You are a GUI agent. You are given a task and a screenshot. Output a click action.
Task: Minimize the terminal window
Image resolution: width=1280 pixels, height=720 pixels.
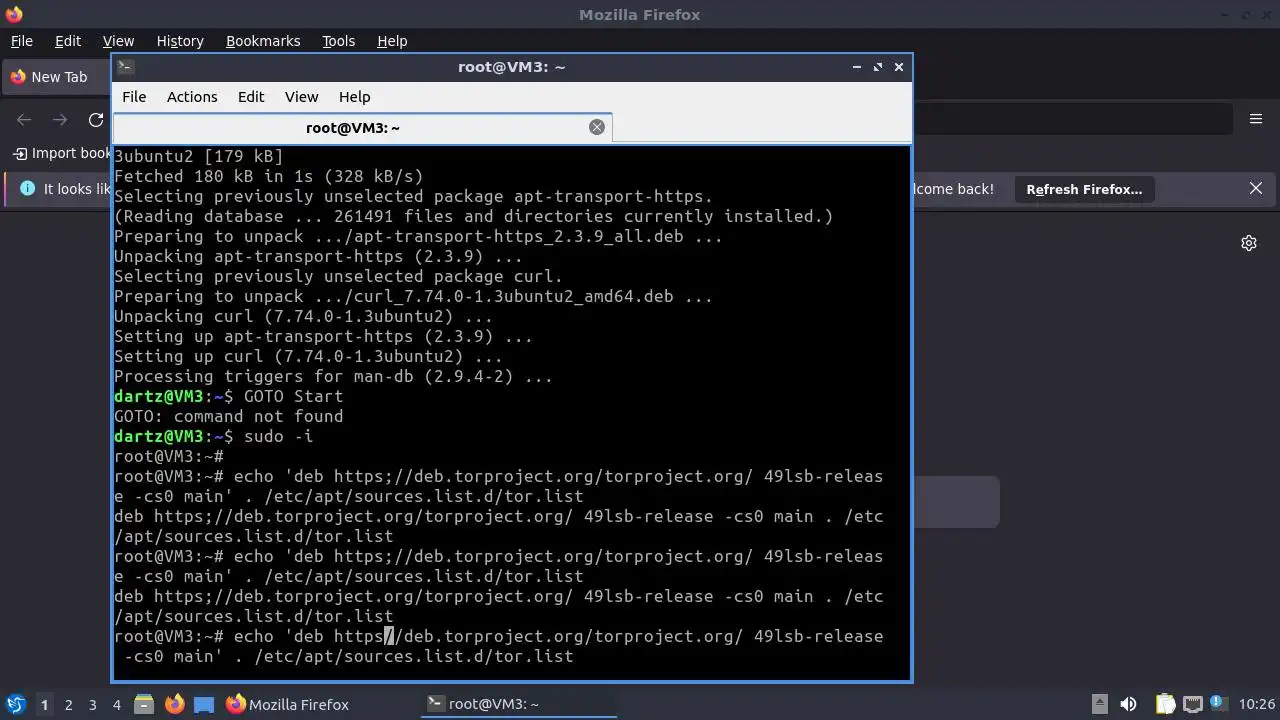(857, 67)
